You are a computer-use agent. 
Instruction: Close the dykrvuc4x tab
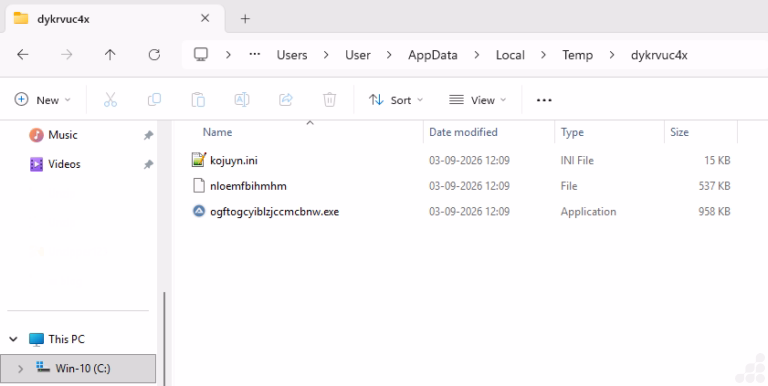[x=205, y=18]
